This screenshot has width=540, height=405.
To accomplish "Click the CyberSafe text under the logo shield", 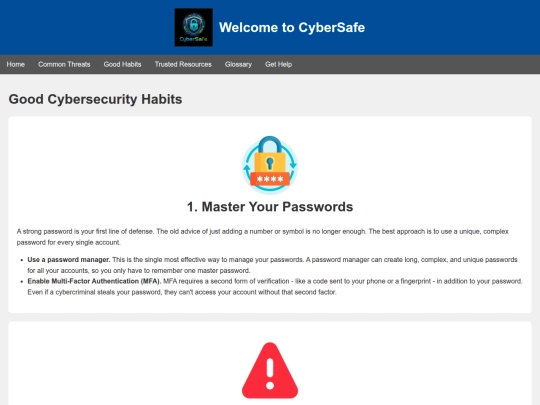I will [x=193, y=39].
